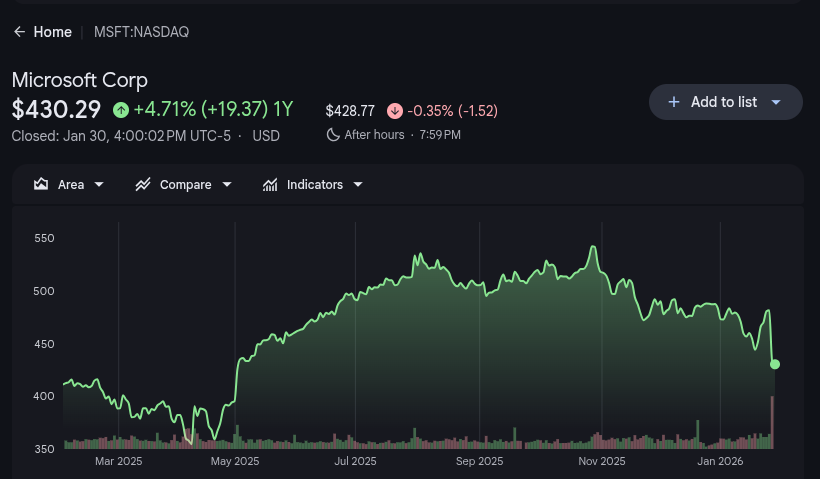Click the After hours 7:59 PM label

[x=402, y=135]
